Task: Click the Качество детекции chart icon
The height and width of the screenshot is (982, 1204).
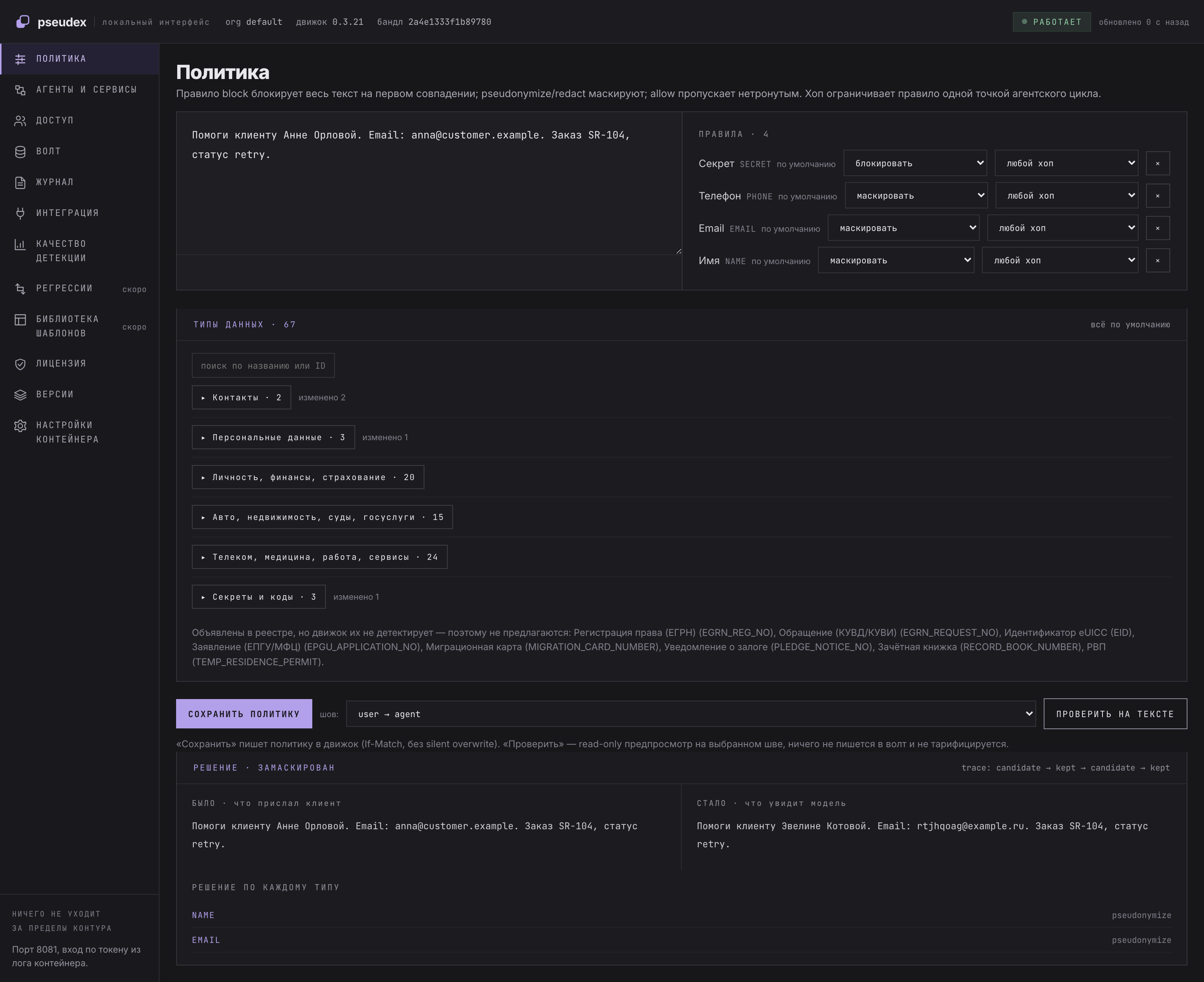Action: click(20, 244)
